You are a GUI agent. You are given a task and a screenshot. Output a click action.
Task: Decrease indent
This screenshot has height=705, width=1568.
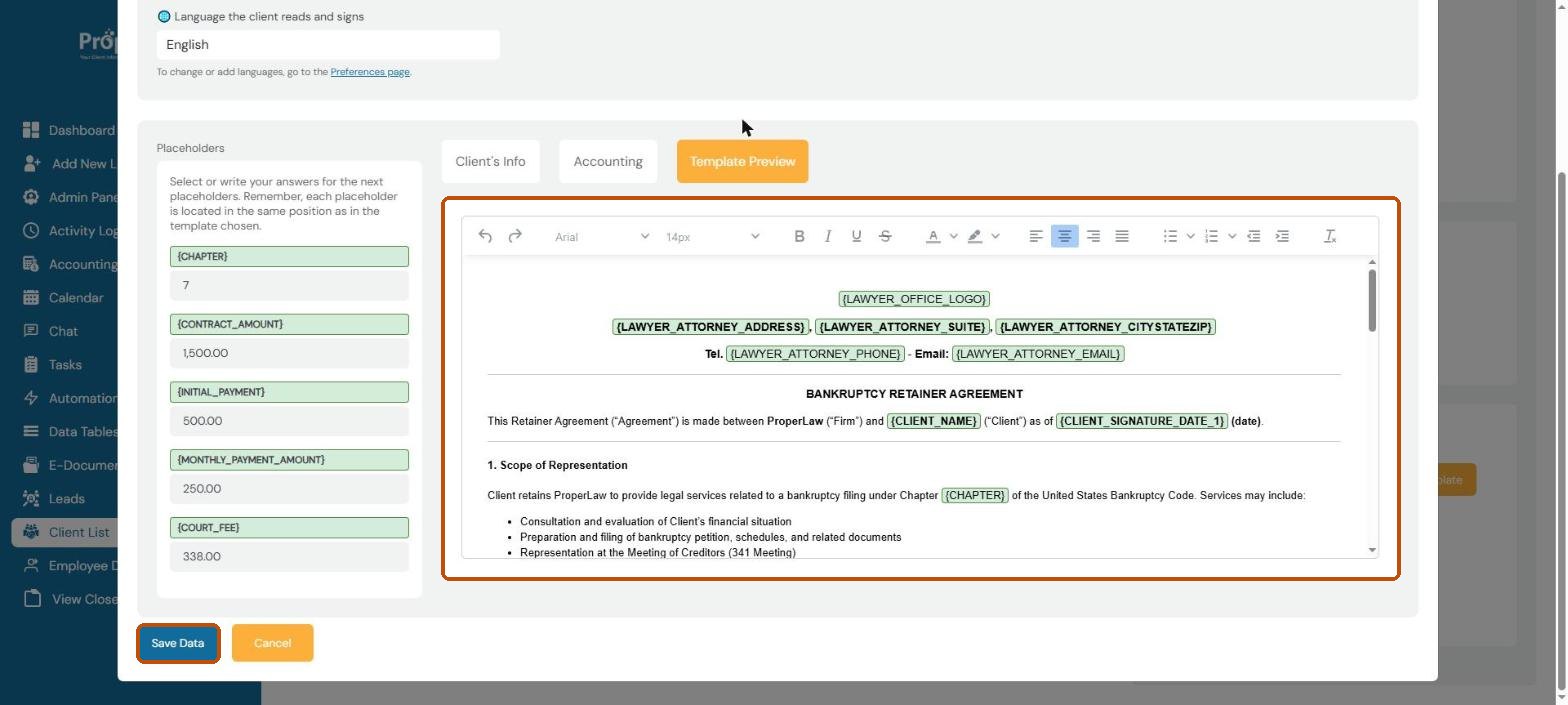click(x=1253, y=236)
